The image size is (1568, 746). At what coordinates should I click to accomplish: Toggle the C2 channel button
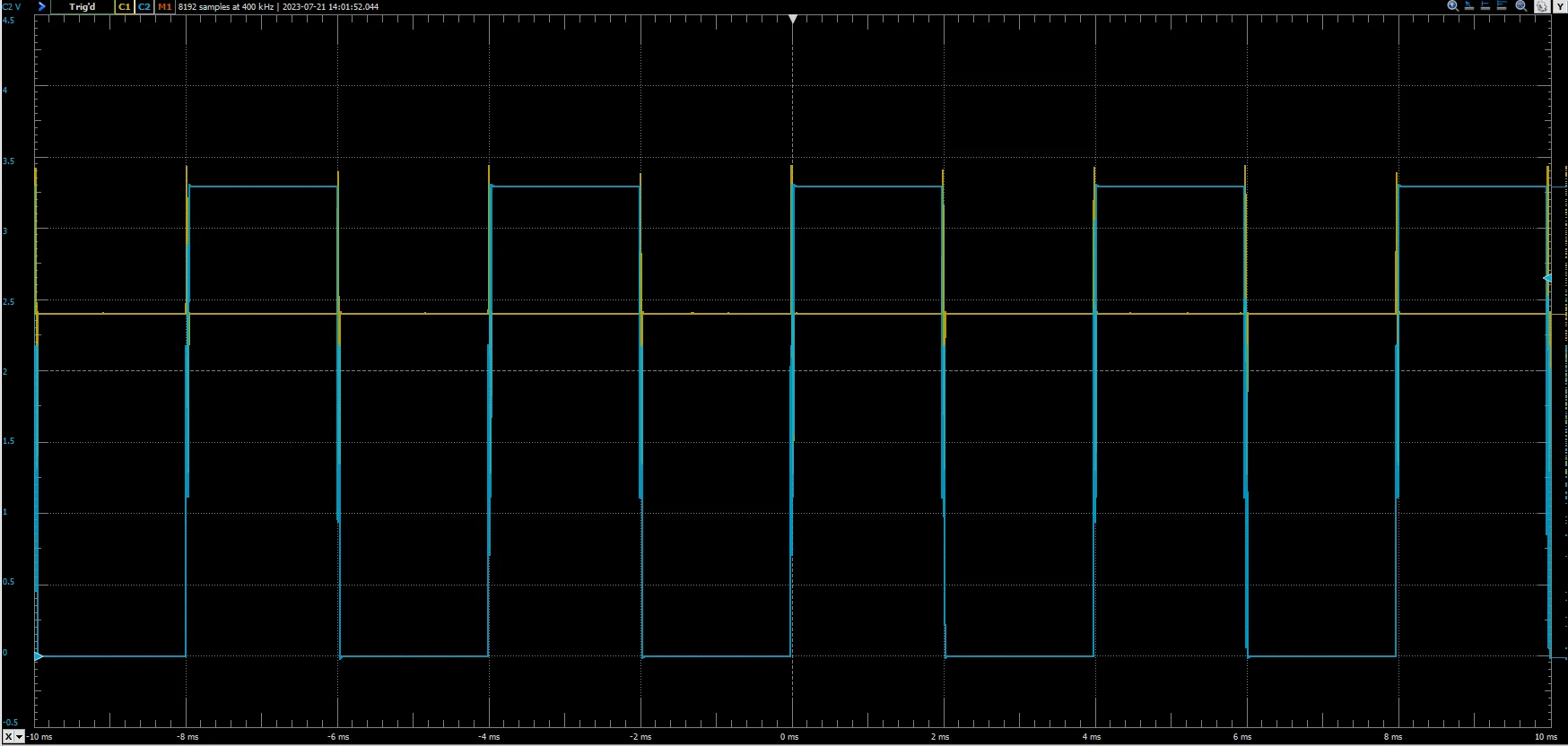tap(144, 6)
